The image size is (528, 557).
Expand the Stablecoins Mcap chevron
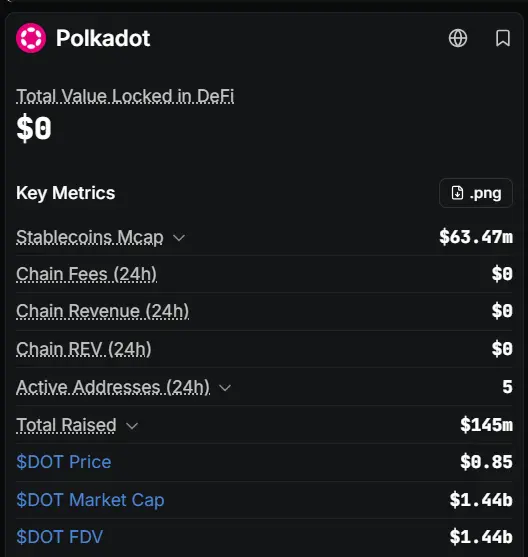179,238
